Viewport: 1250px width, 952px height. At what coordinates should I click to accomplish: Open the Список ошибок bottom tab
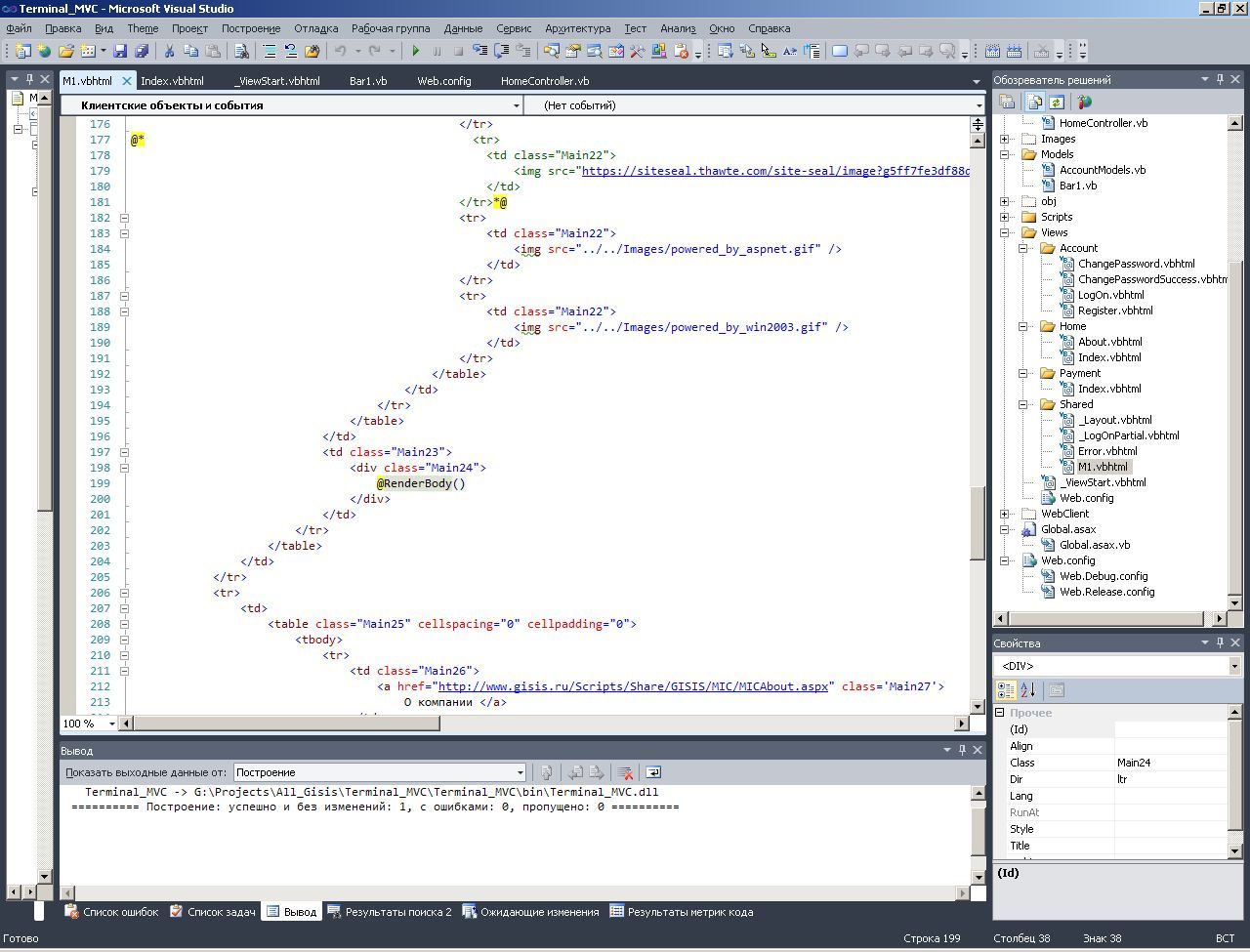pyautogui.click(x=111, y=912)
